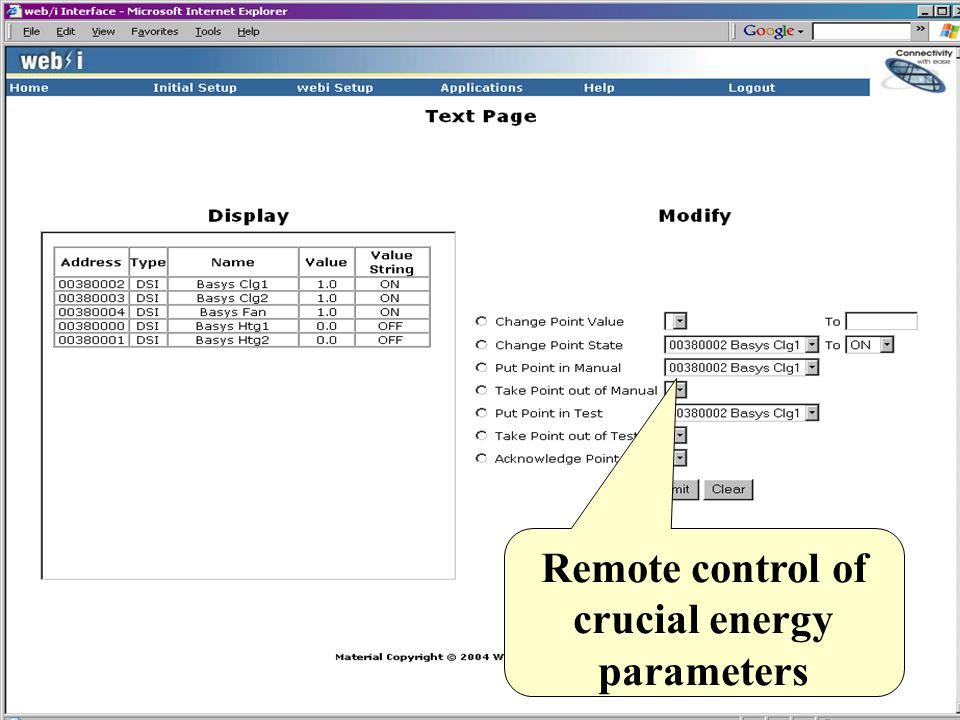Click name cell Basys Clg2
Image resolution: width=960 pixels, height=720 pixels.
pyautogui.click(x=233, y=298)
